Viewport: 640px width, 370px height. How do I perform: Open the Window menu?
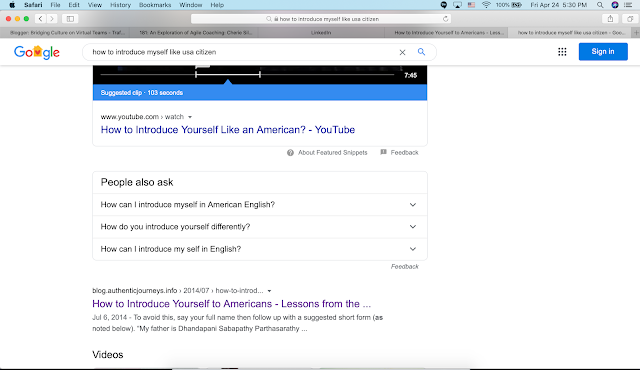pos(191,5)
